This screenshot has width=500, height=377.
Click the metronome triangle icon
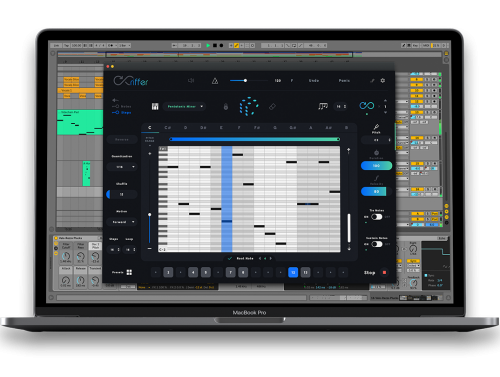coord(215,81)
